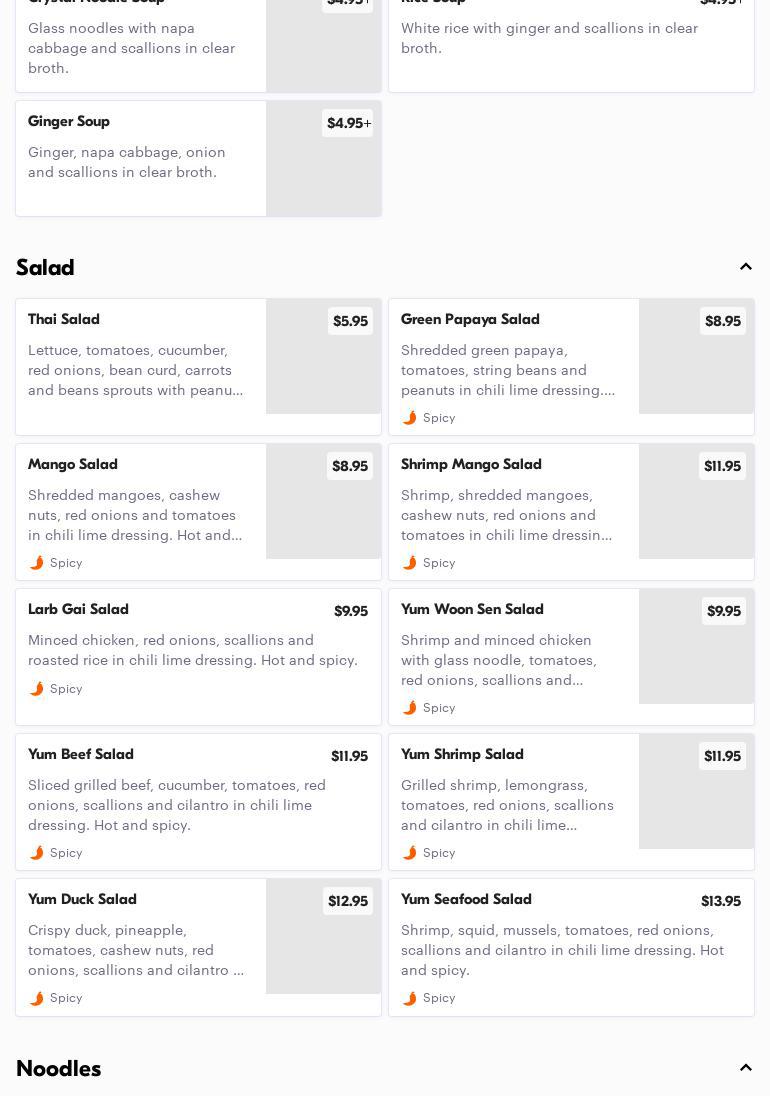Click the Salad section heading
The image size is (770, 1096).
click(x=45, y=267)
